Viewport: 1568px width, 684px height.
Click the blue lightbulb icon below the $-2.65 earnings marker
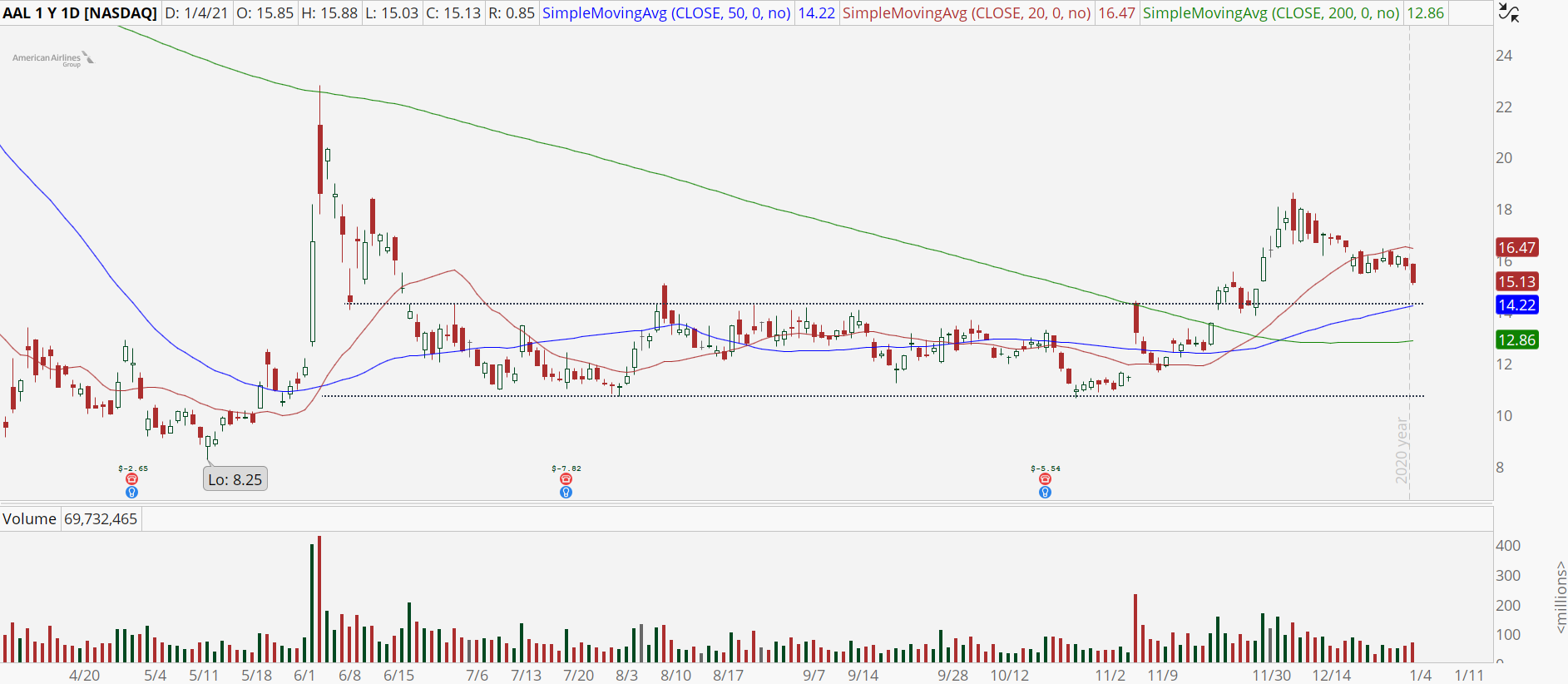131,493
